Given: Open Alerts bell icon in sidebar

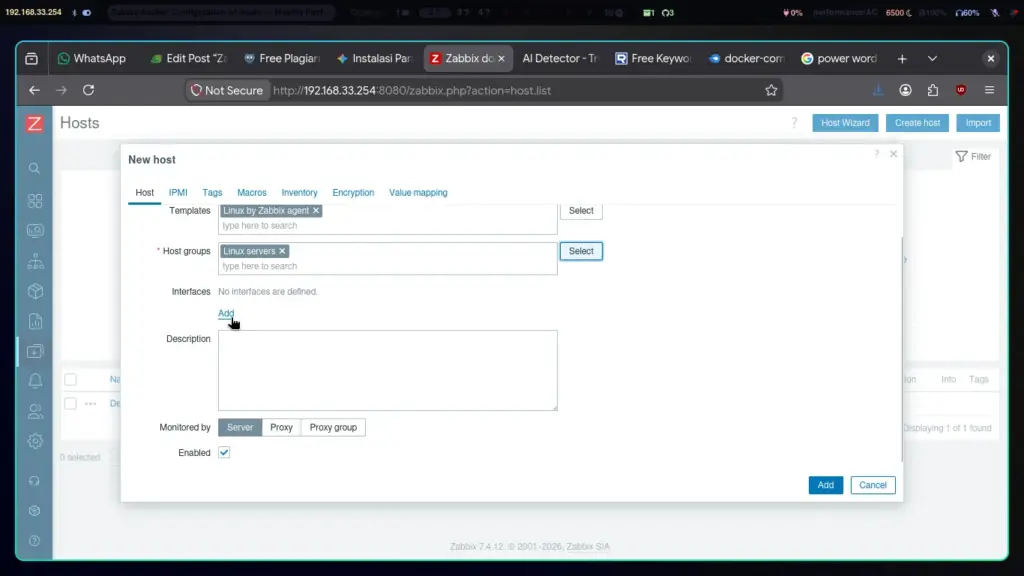Looking at the screenshot, I should 35,381.
